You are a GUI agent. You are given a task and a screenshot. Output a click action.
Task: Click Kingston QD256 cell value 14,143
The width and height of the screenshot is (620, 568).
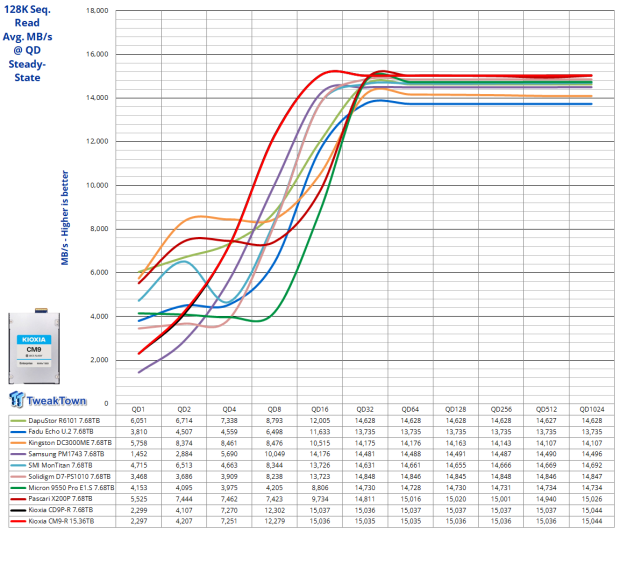point(501,443)
